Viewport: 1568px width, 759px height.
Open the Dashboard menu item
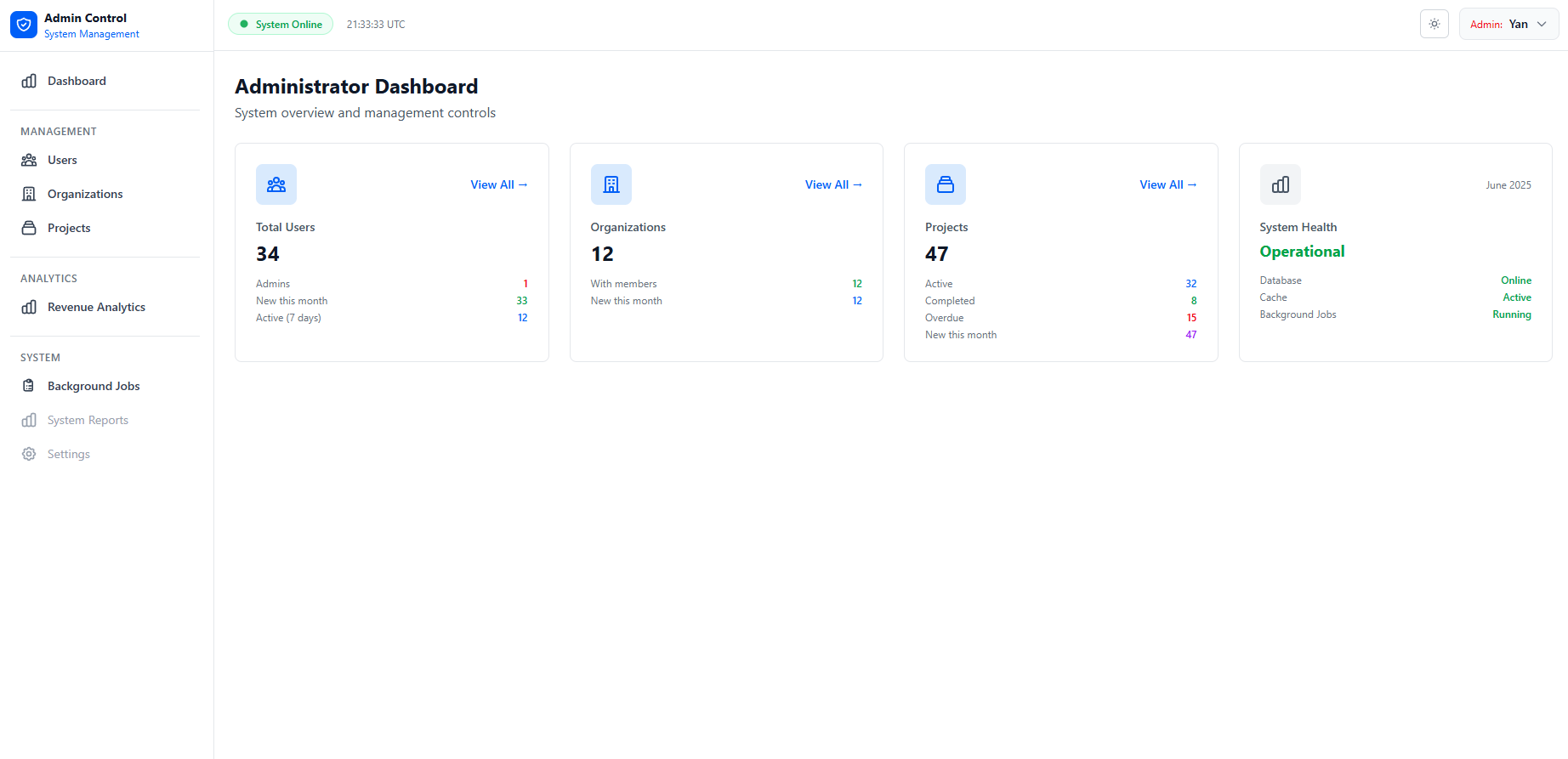[x=105, y=81]
